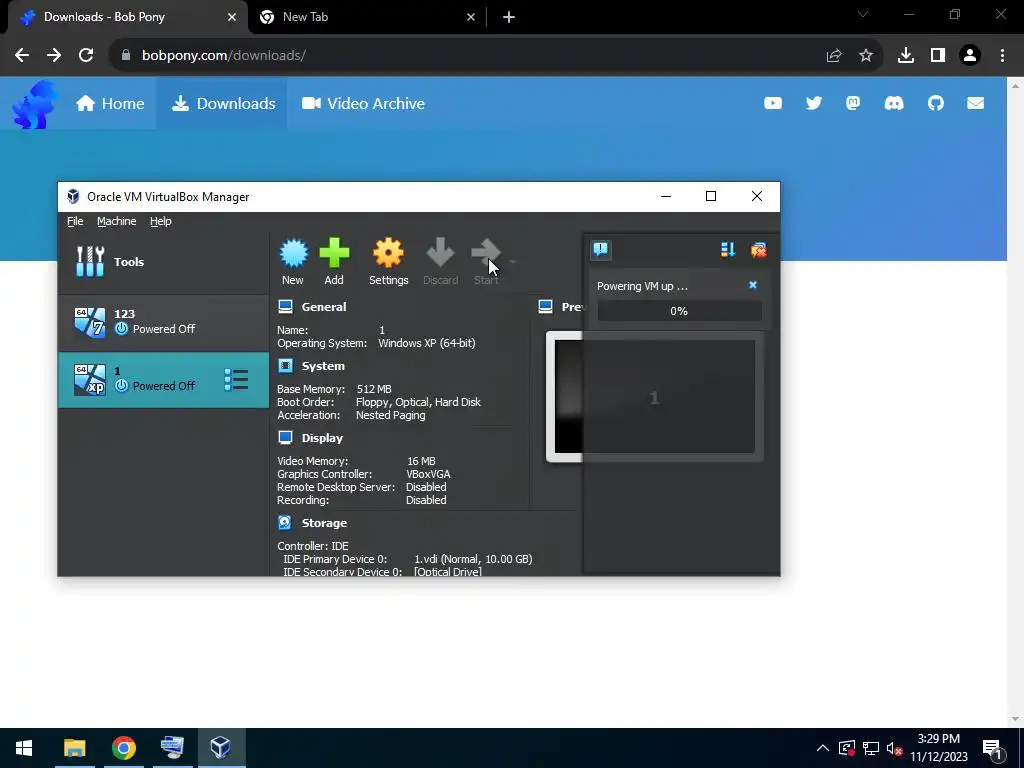Cancel the Powering VM up progress
Viewport: 1024px width, 768px height.
pos(753,285)
